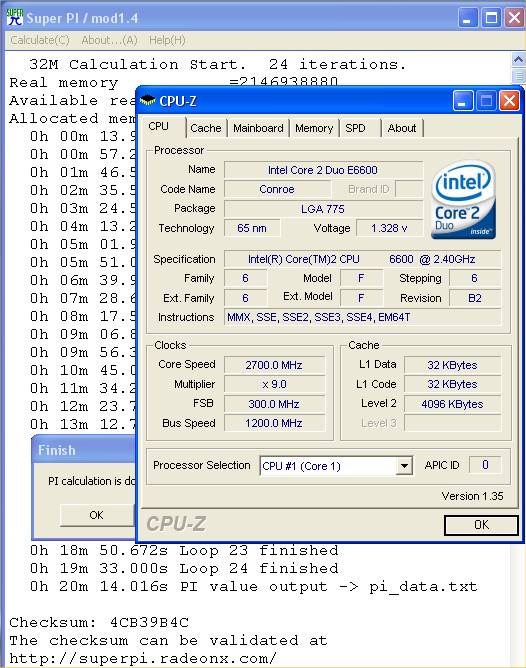The height and width of the screenshot is (668, 526).
Task: Click the Core Speed value 2700.0 MHz
Action: tap(274, 365)
